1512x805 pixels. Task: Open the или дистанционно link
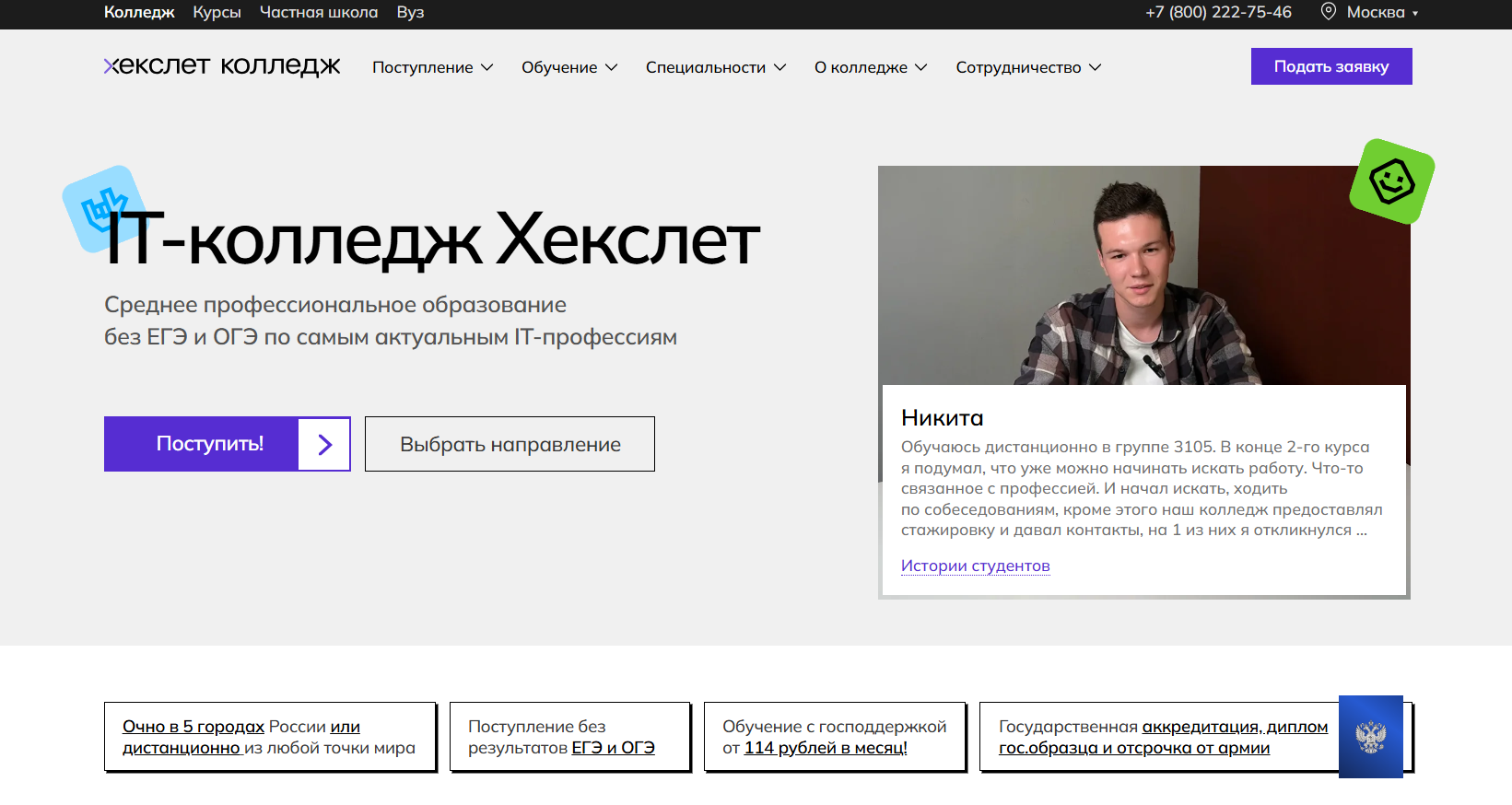(x=241, y=737)
